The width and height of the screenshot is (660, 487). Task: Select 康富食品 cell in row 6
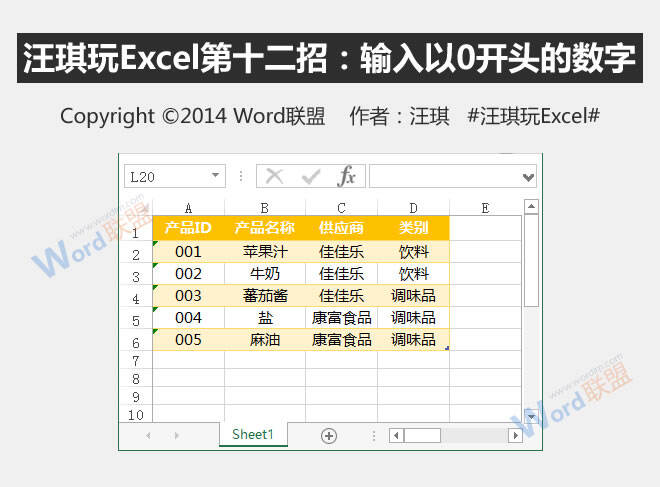(341, 340)
